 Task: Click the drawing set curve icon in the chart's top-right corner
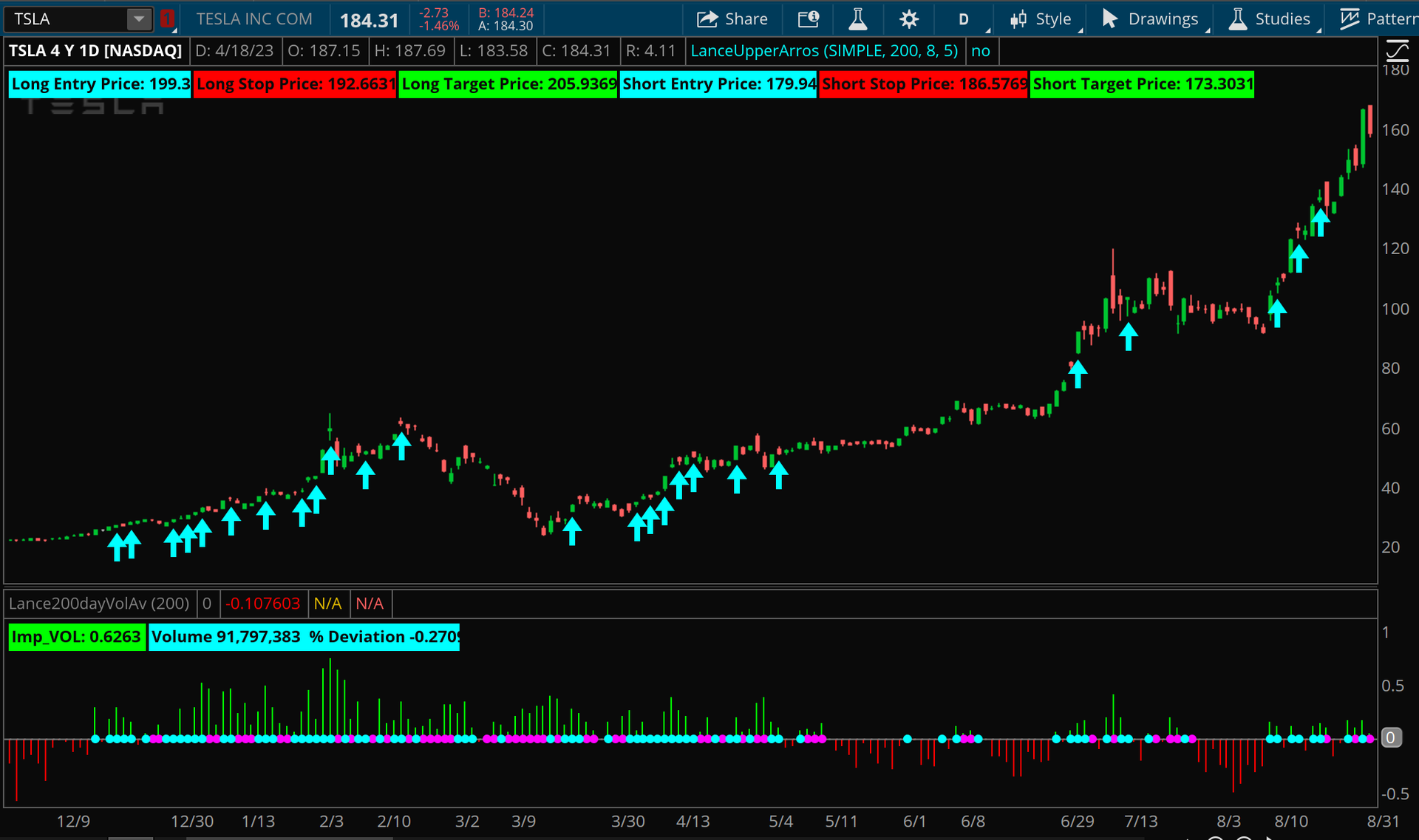click(x=1397, y=51)
